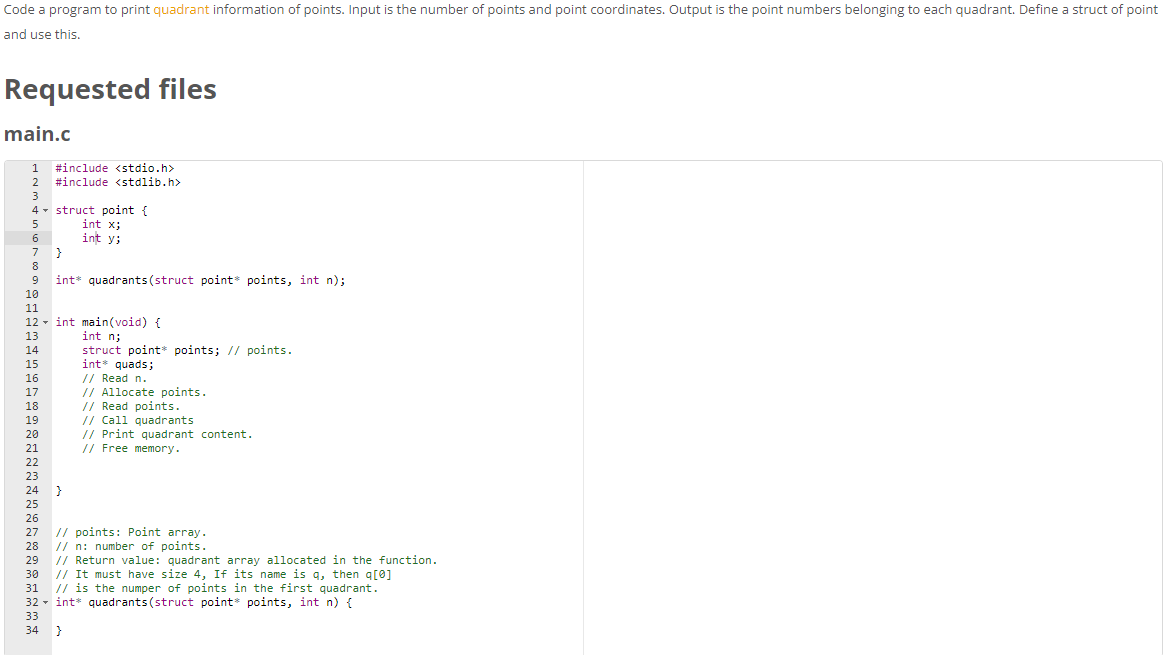The height and width of the screenshot is (655, 1170).
Task: Click the closing brace on line 24
Action: click(x=58, y=490)
